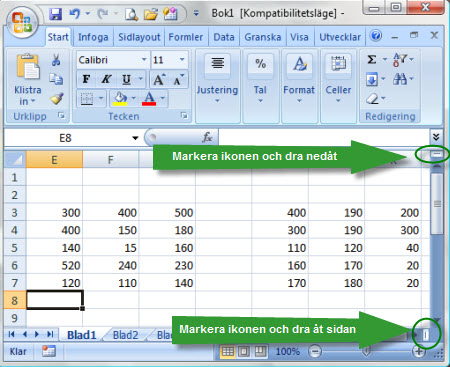The height and width of the screenshot is (367, 450).
Task: Select column header F
Action: [110, 160]
